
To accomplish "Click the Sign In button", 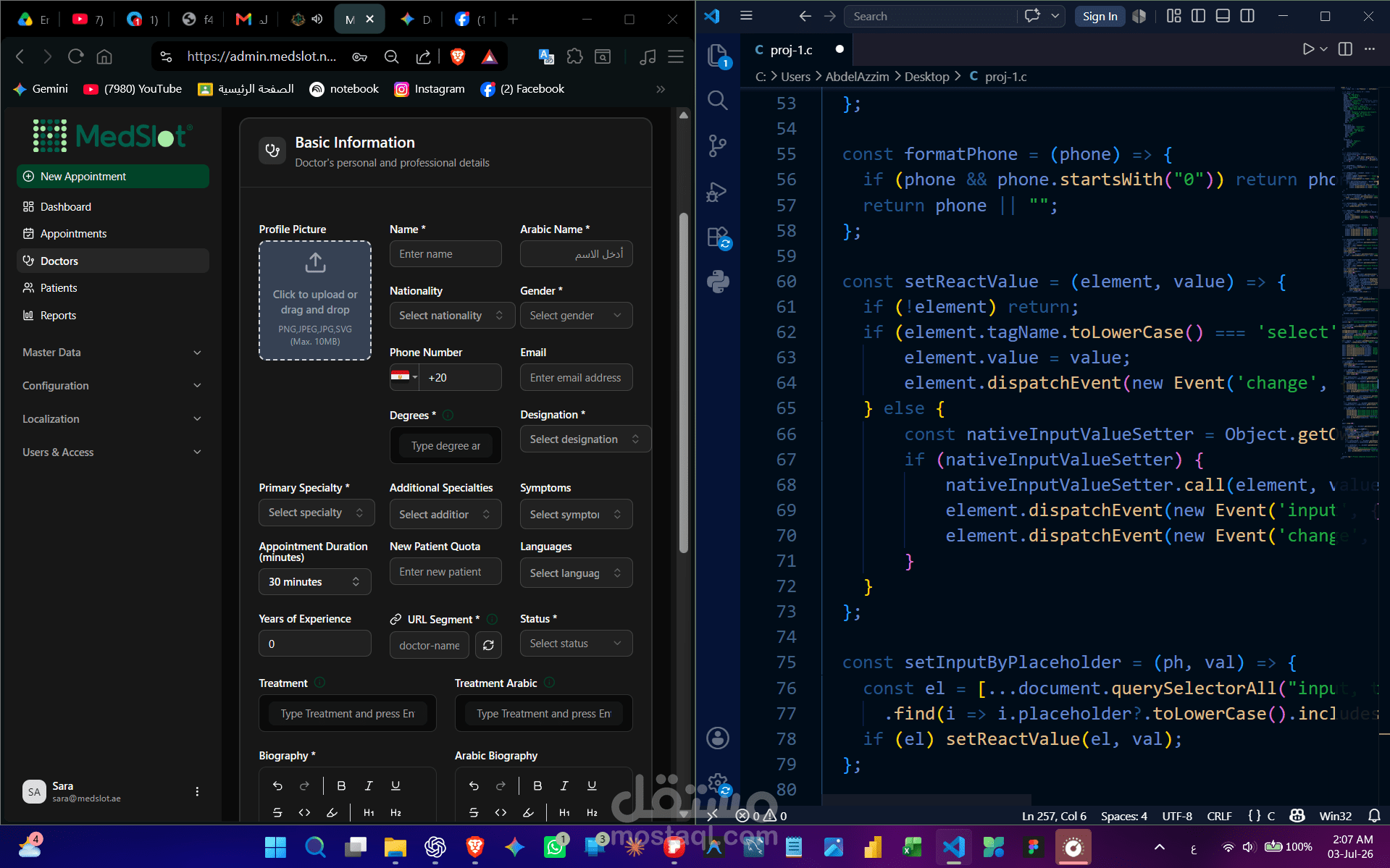I will point(1100,16).
